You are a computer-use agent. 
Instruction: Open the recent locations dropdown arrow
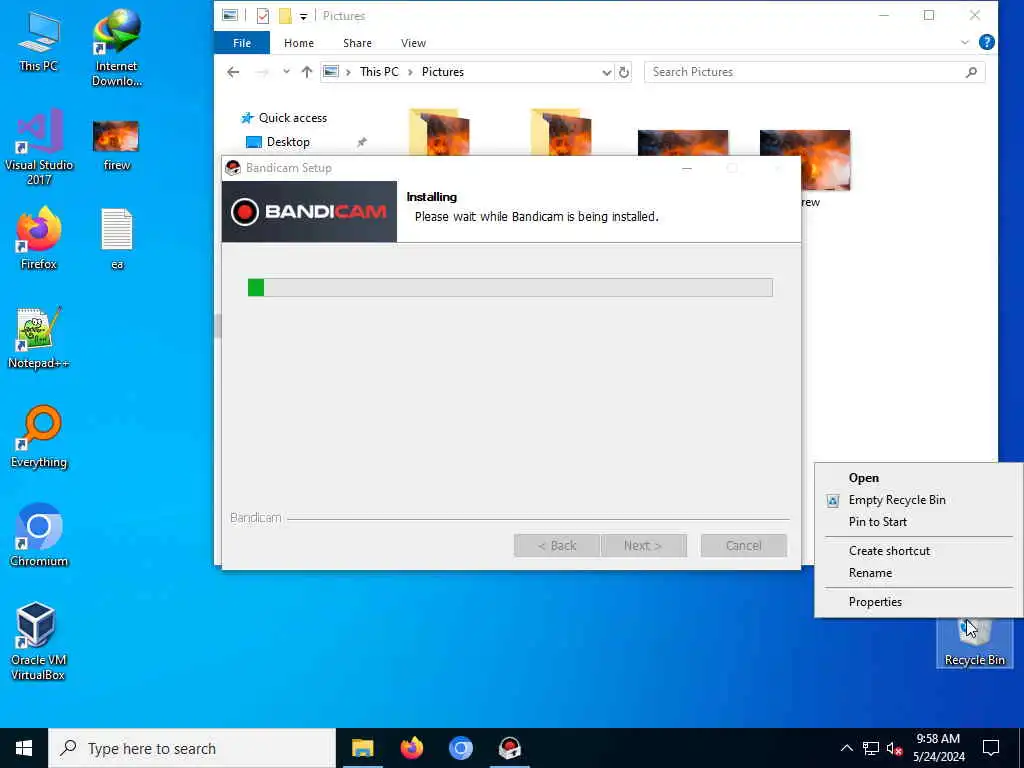click(x=286, y=72)
